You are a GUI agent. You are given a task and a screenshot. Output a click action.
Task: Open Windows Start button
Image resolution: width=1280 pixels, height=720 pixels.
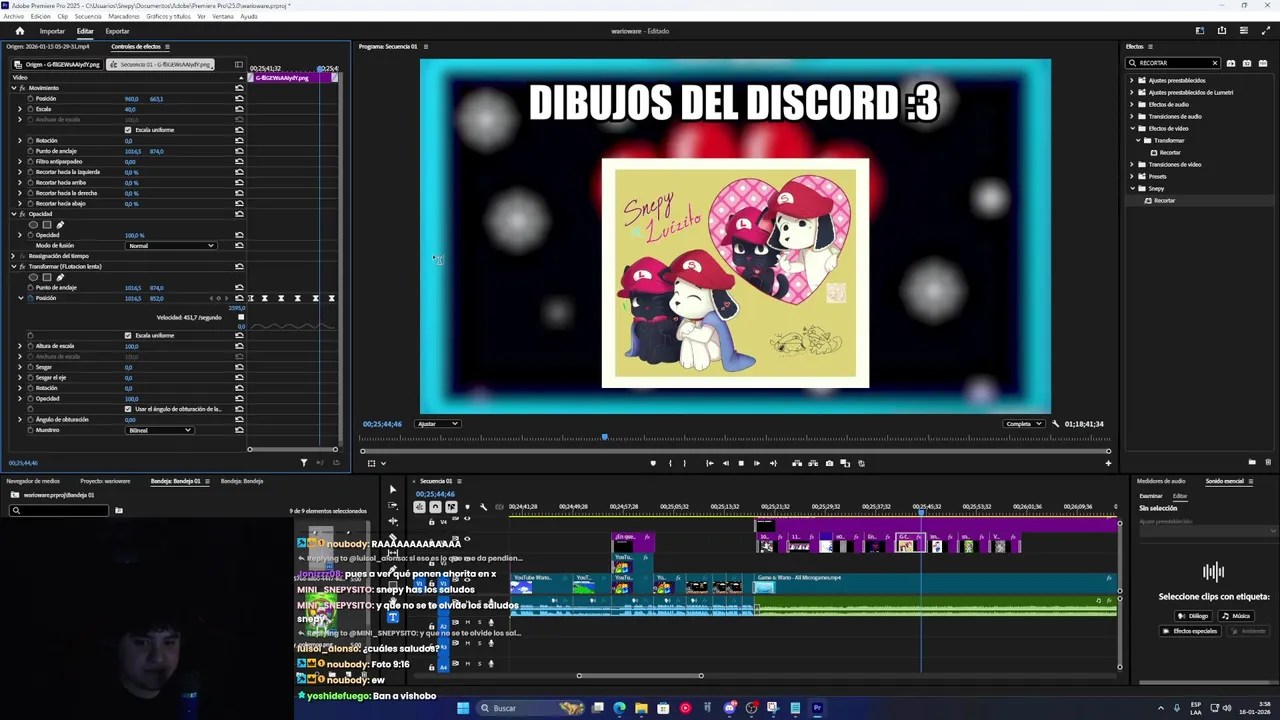tap(462, 708)
